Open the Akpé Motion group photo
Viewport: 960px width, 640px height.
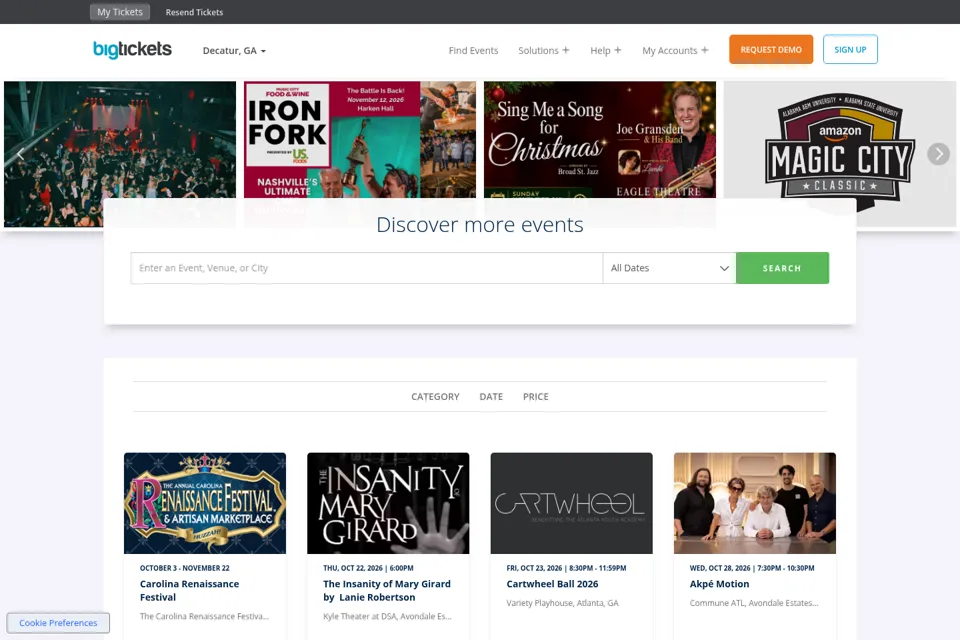[x=755, y=503]
